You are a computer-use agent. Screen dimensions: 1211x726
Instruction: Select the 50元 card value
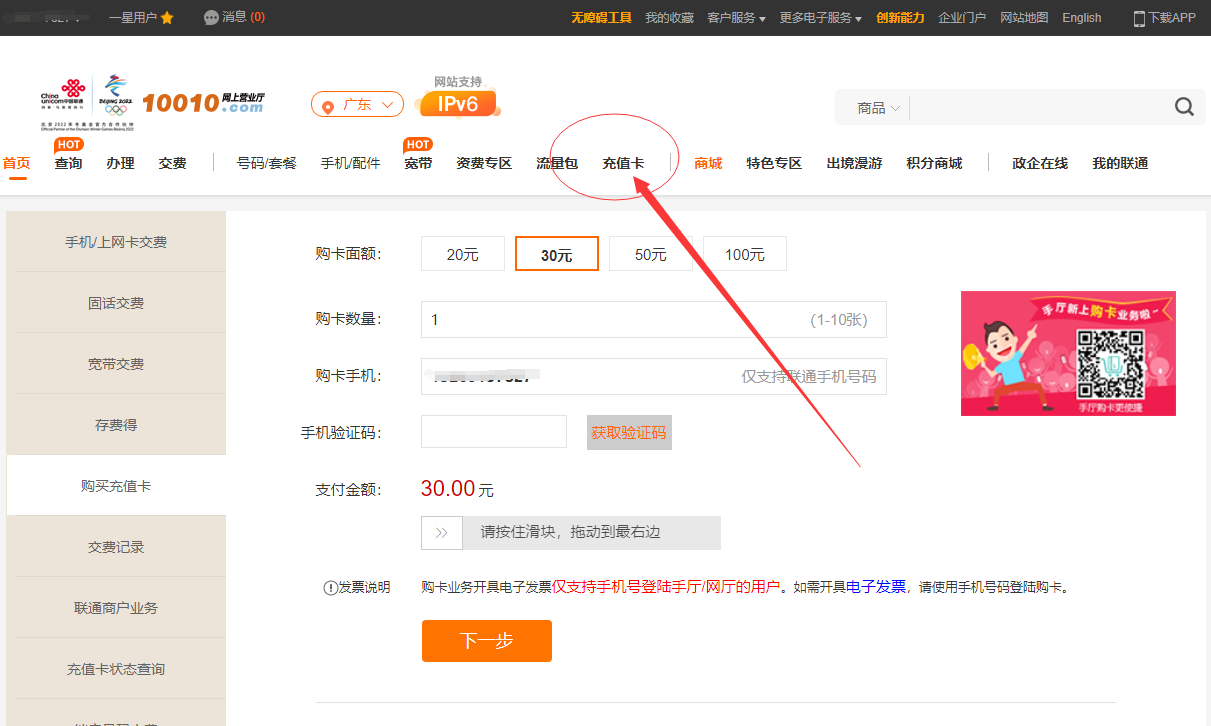(x=651, y=254)
